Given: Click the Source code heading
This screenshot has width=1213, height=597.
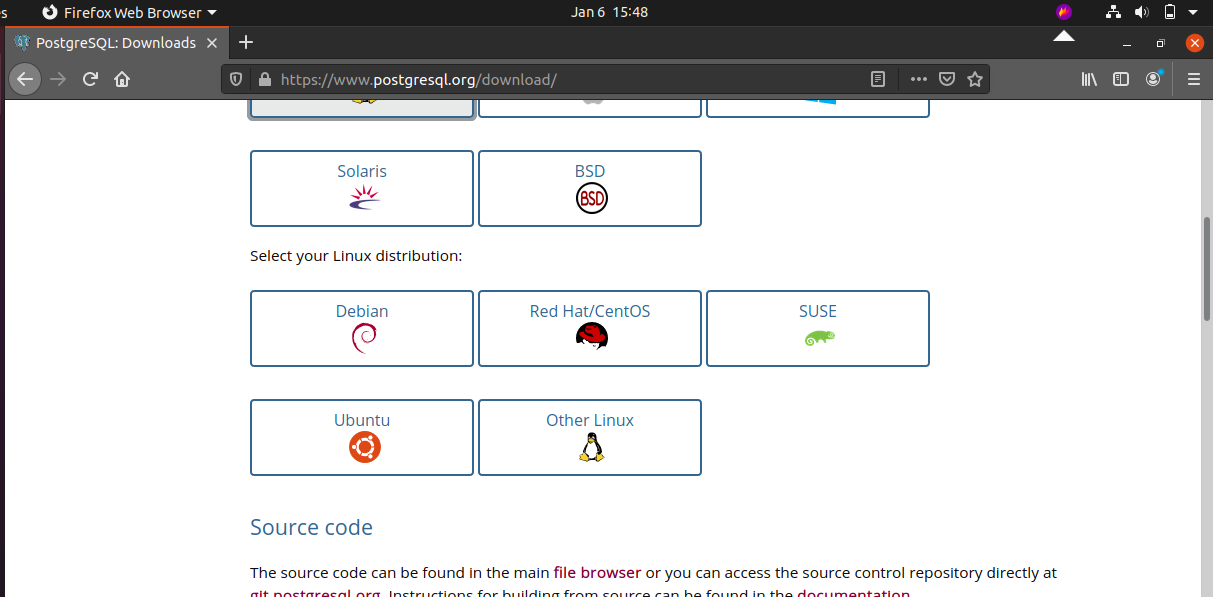Looking at the screenshot, I should (x=311, y=527).
